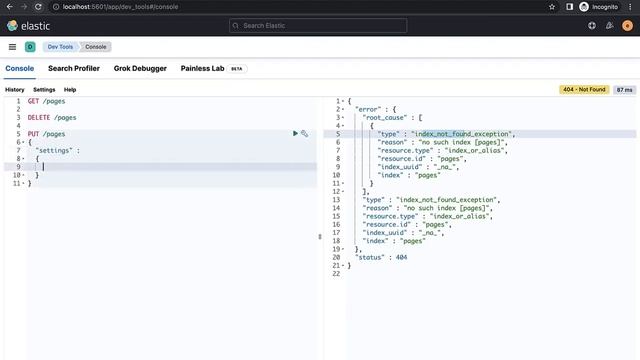Collapse editor fold arrow on line 8
The image size is (640, 360).
click(x=23, y=159)
